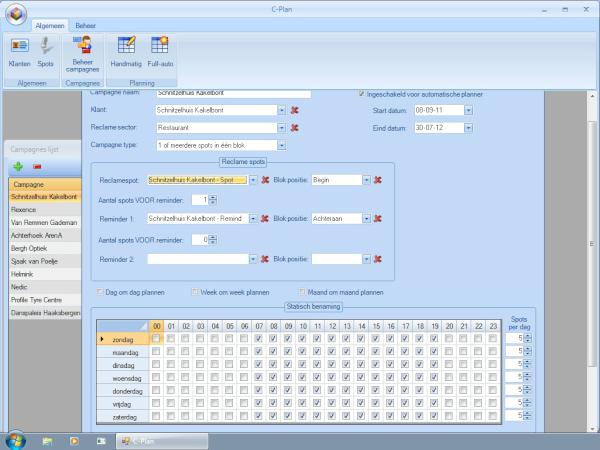Click the C-Plan application orb button

16,14
